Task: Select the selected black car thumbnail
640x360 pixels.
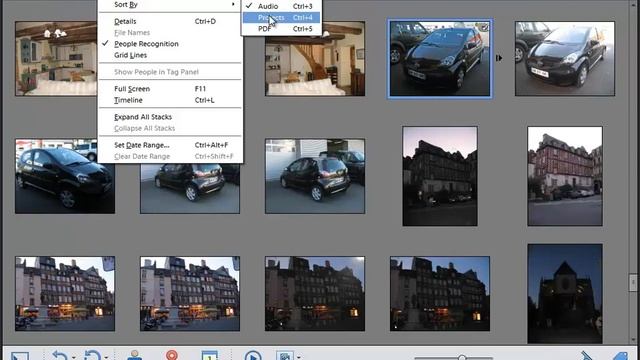Action: pos(440,59)
